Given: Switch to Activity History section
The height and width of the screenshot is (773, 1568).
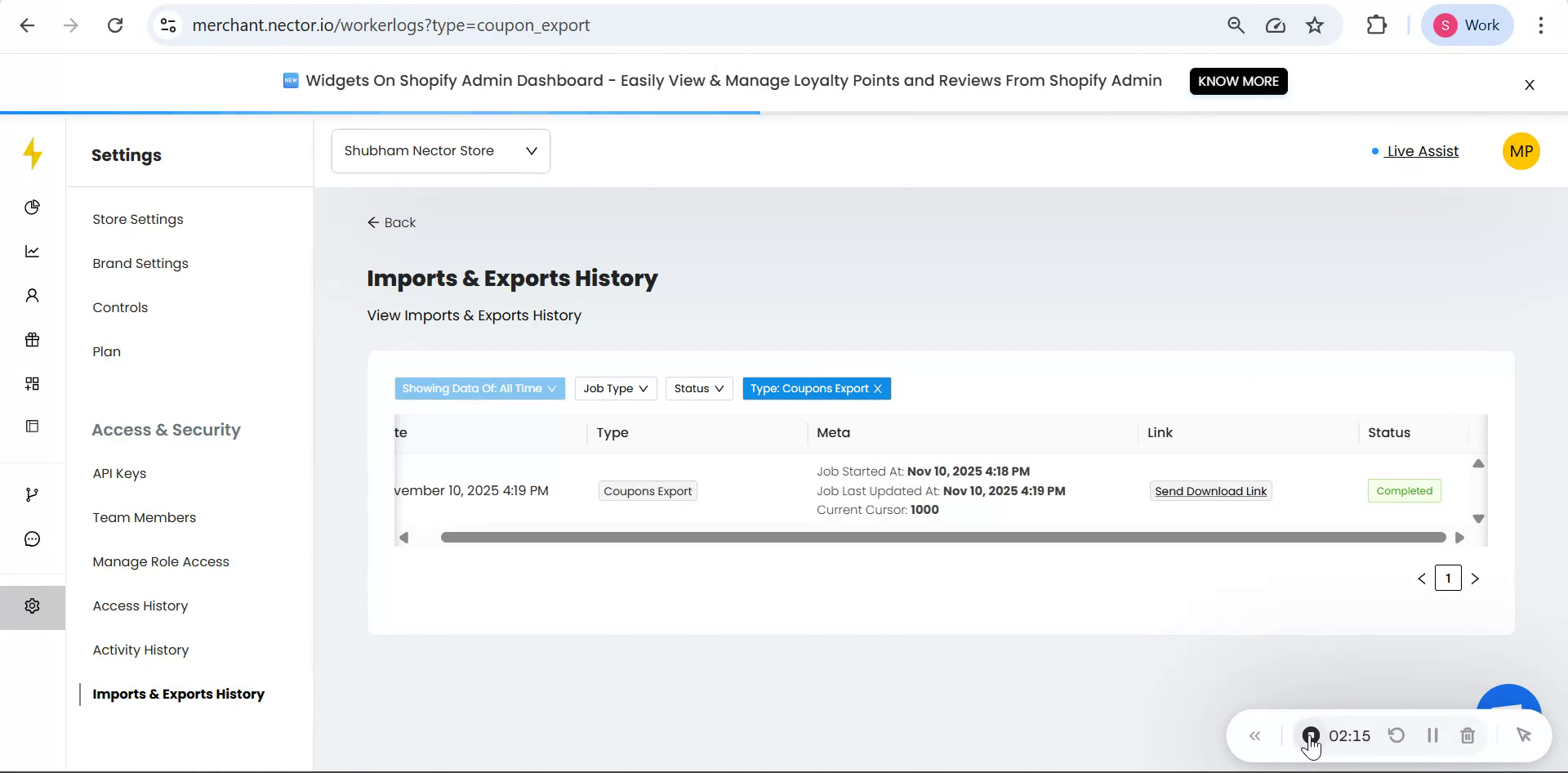Looking at the screenshot, I should [x=140, y=650].
